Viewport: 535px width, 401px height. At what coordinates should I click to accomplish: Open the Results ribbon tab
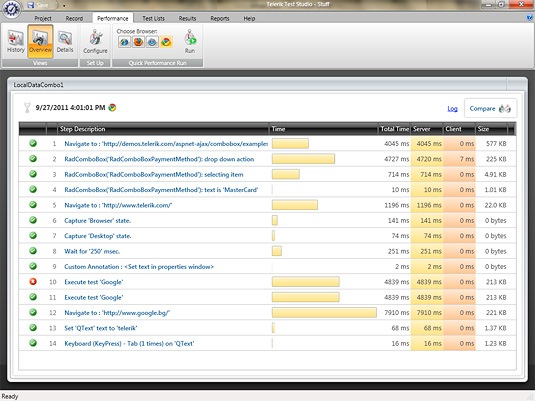click(x=187, y=18)
